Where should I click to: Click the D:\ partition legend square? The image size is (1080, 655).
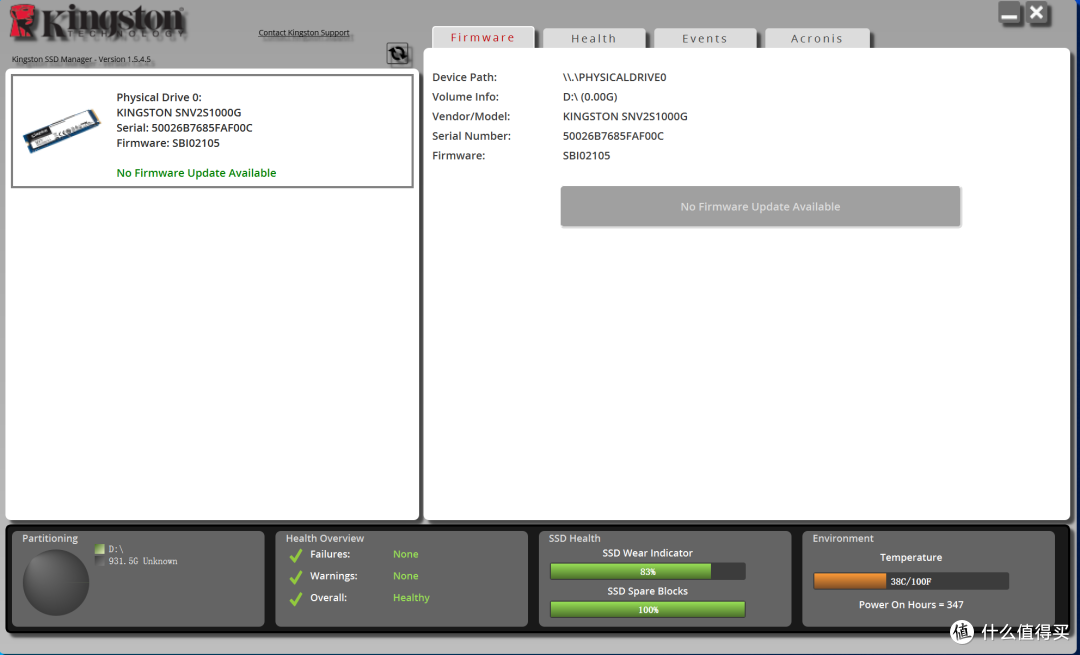pos(100,549)
